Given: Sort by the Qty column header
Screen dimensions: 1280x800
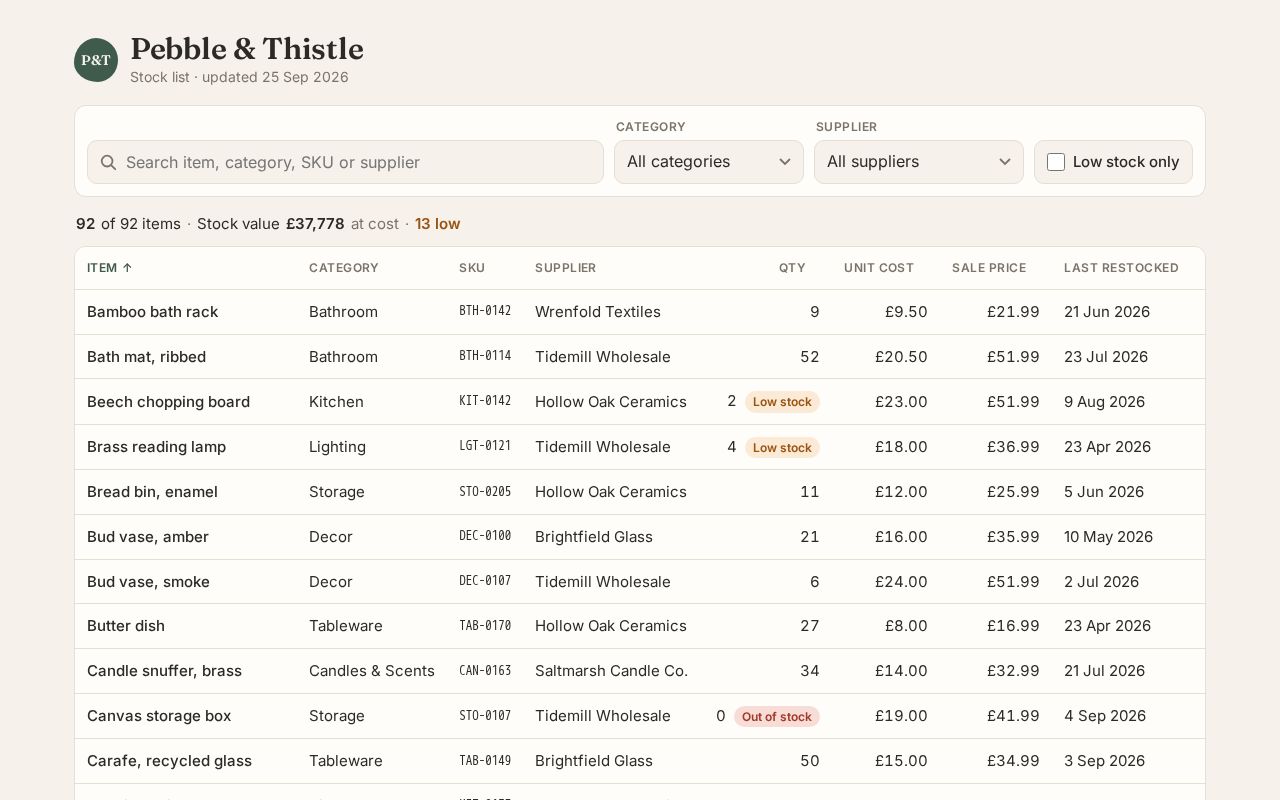Looking at the screenshot, I should pos(792,268).
